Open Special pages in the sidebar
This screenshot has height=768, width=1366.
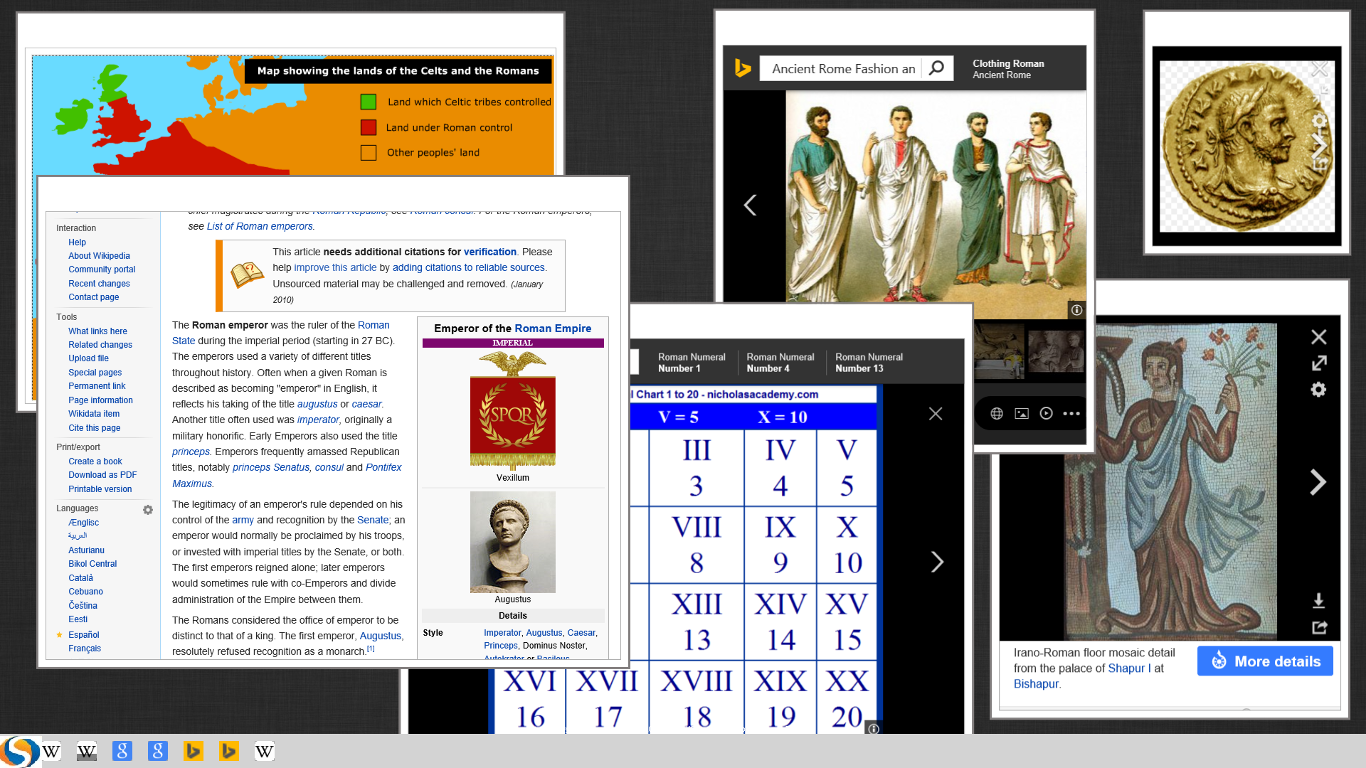[95, 372]
